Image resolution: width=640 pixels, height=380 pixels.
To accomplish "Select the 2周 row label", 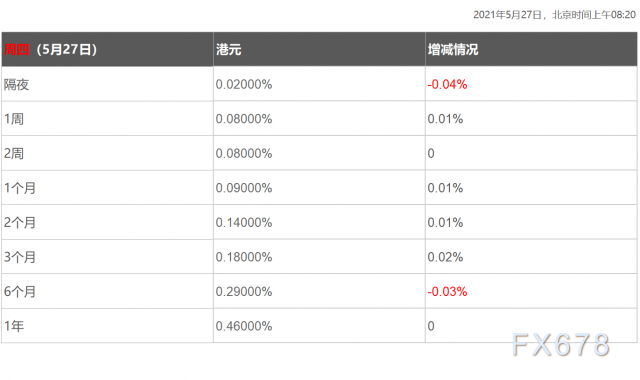I will (14, 153).
